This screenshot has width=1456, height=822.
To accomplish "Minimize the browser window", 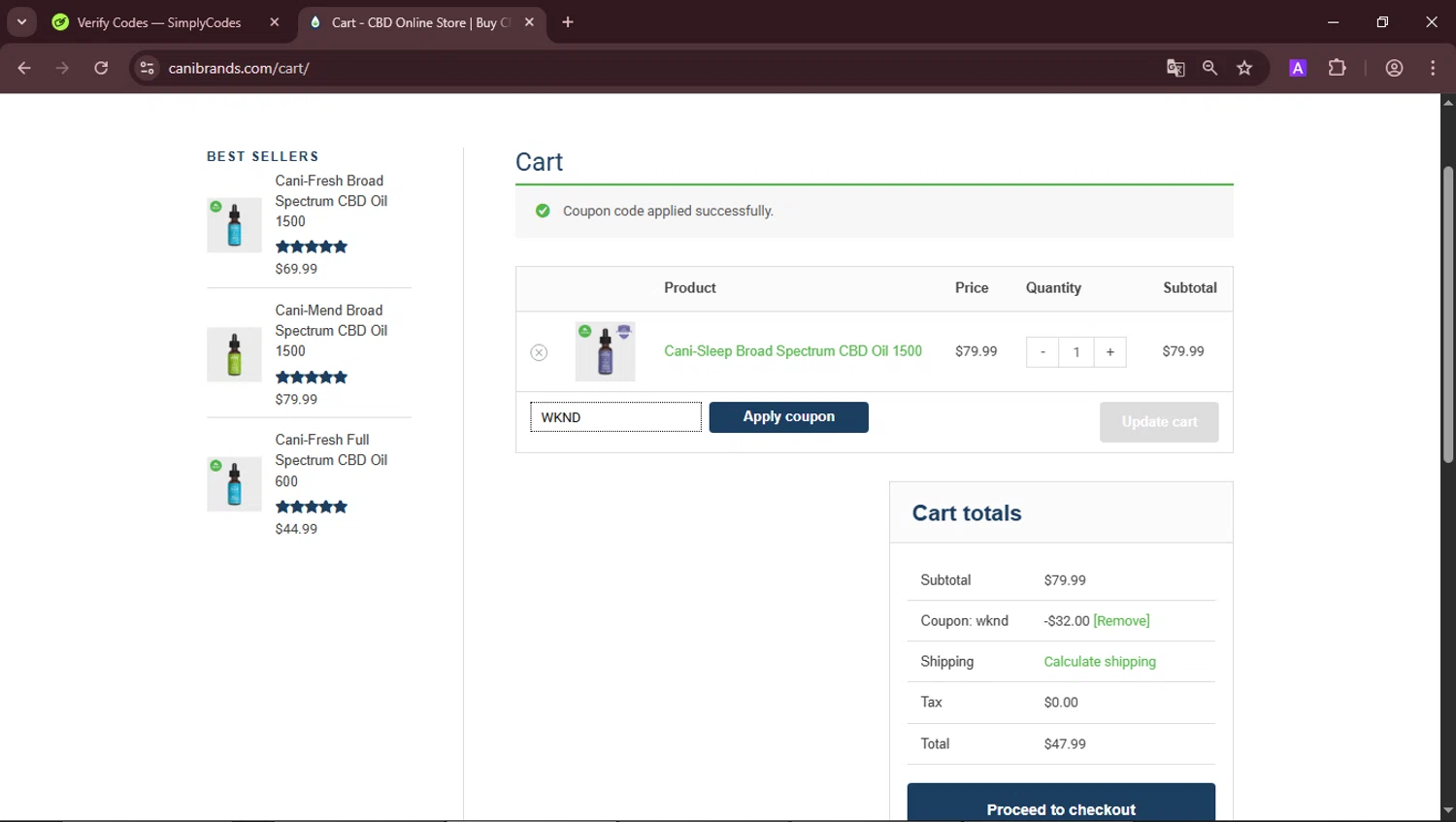I will click(x=1334, y=21).
